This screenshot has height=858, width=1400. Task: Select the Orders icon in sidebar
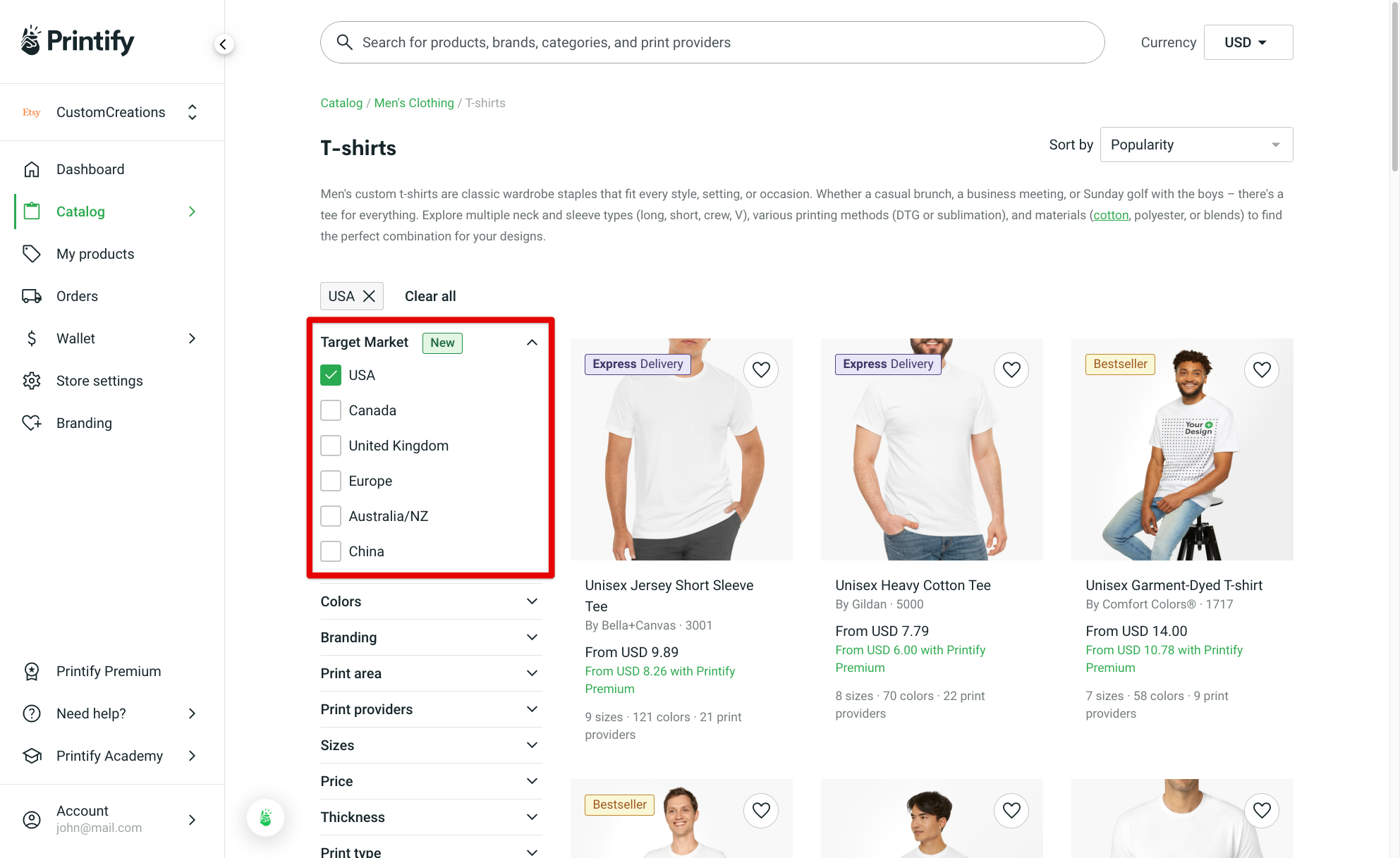pos(32,296)
